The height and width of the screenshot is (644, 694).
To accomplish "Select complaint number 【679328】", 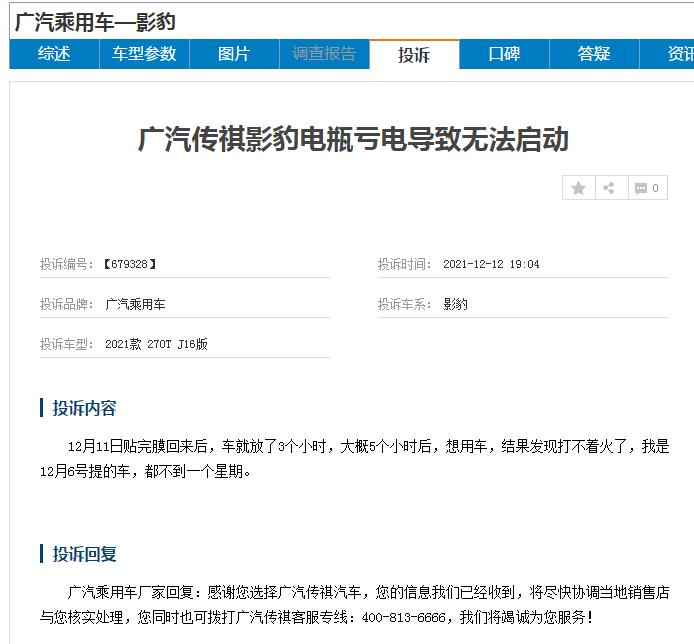I will pyautogui.click(x=130, y=264).
